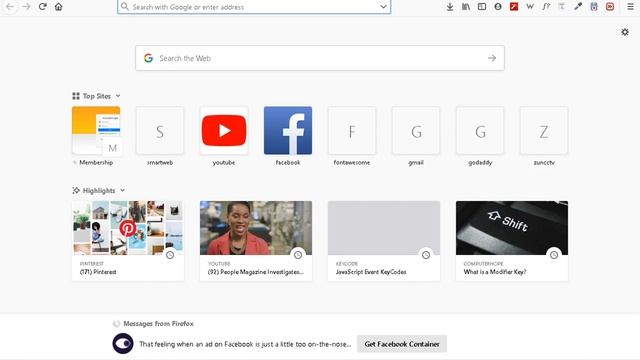Reload the current page
This screenshot has width=640, height=360.
(42, 7)
